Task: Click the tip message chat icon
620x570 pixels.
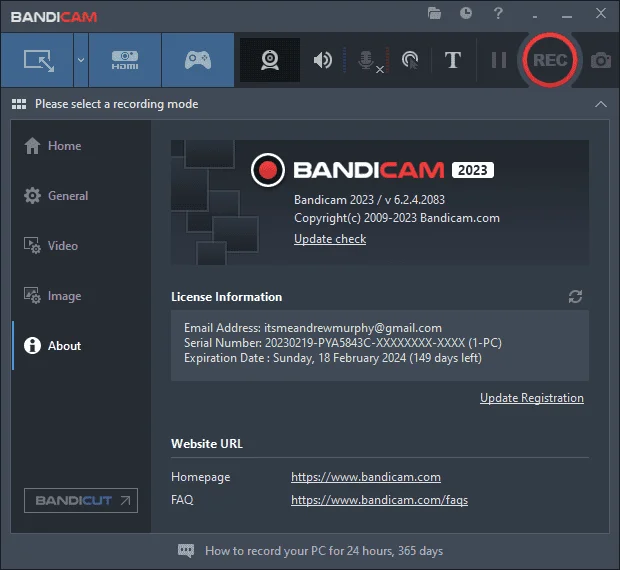Action: [186, 550]
